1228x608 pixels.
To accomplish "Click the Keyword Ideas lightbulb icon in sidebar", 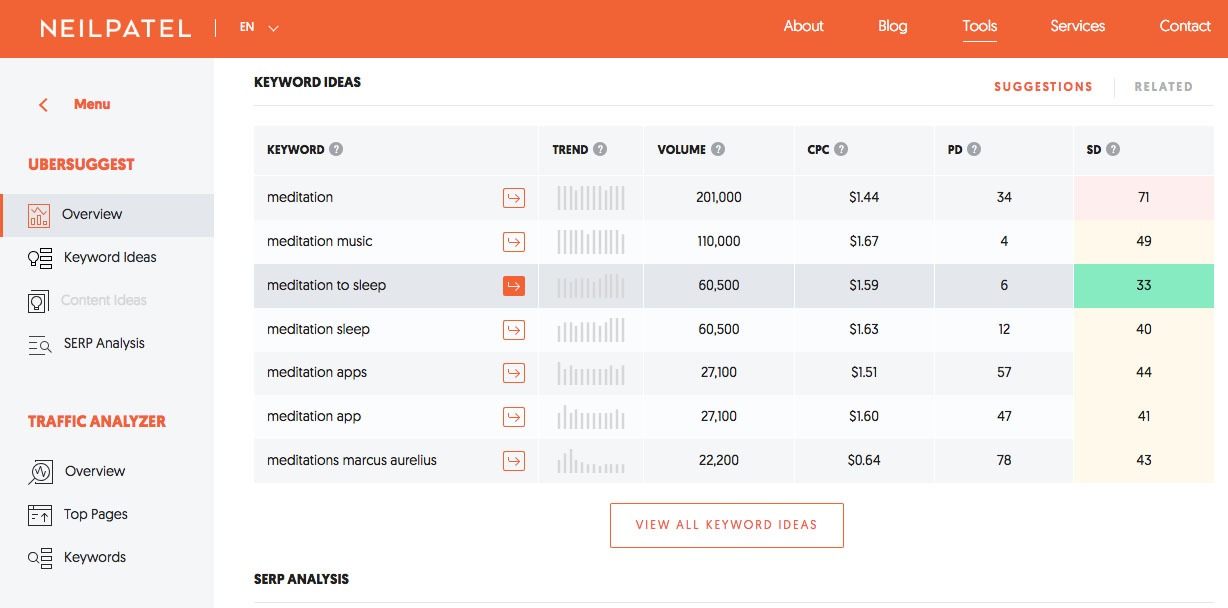I will (x=40, y=258).
